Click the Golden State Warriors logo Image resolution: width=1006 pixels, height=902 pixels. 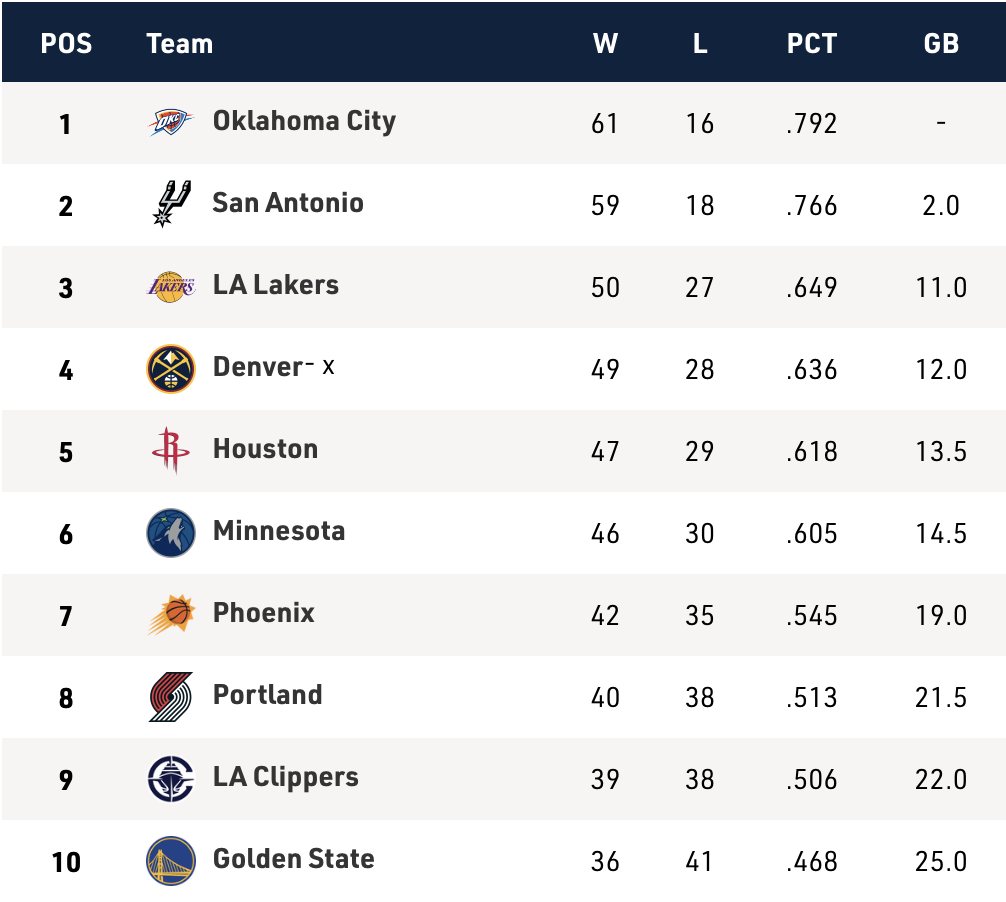[170, 860]
